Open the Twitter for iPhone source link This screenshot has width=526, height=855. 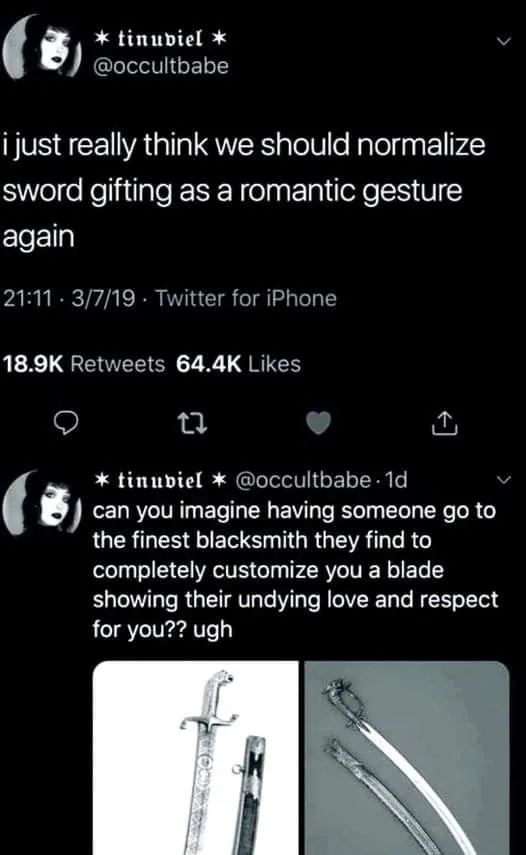[246, 298]
